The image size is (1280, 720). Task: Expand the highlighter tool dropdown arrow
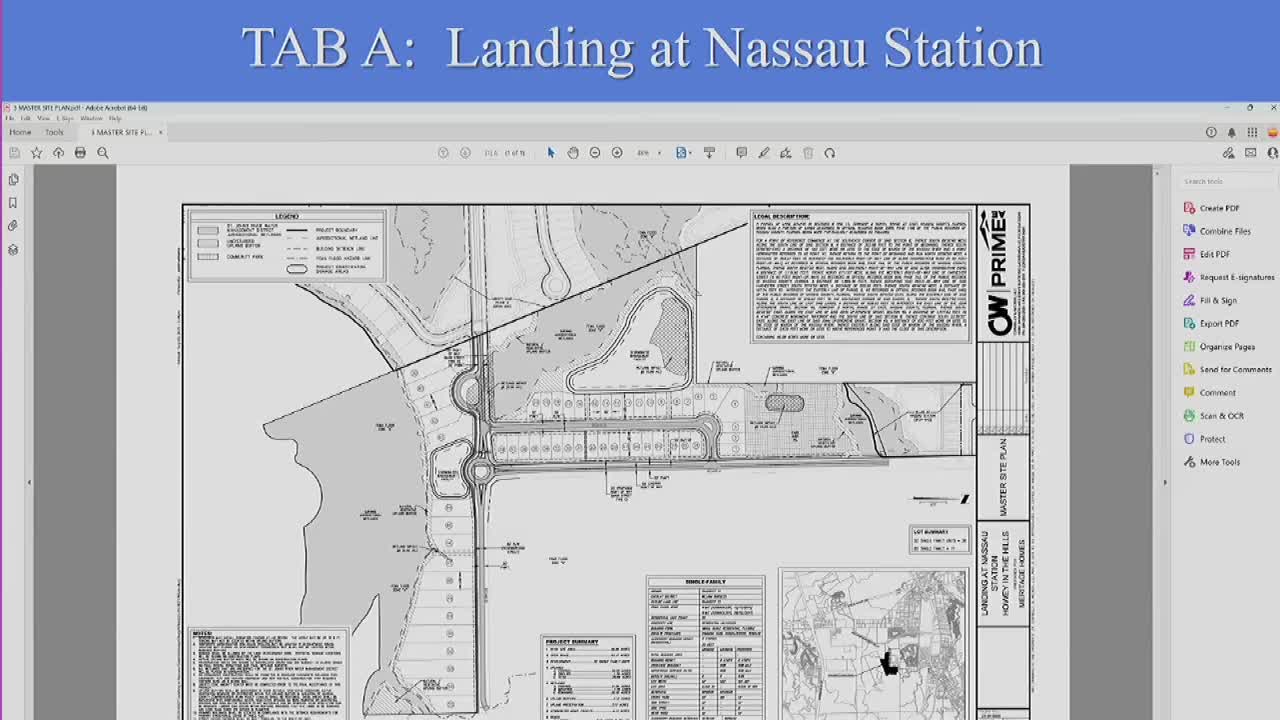point(774,152)
